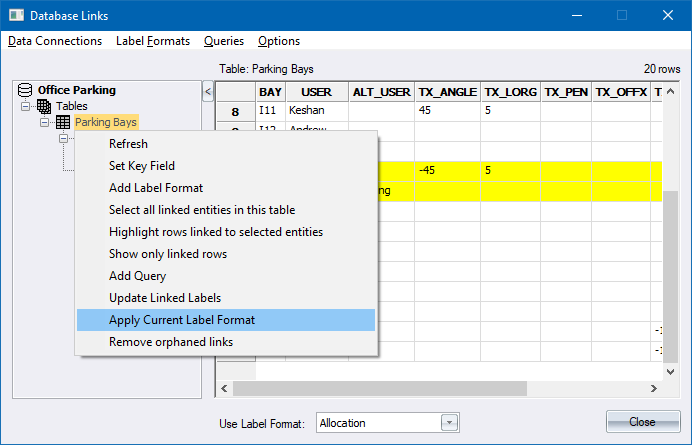The height and width of the screenshot is (445, 692).
Task: Click the TX_ANGLE column header
Action: point(447,92)
